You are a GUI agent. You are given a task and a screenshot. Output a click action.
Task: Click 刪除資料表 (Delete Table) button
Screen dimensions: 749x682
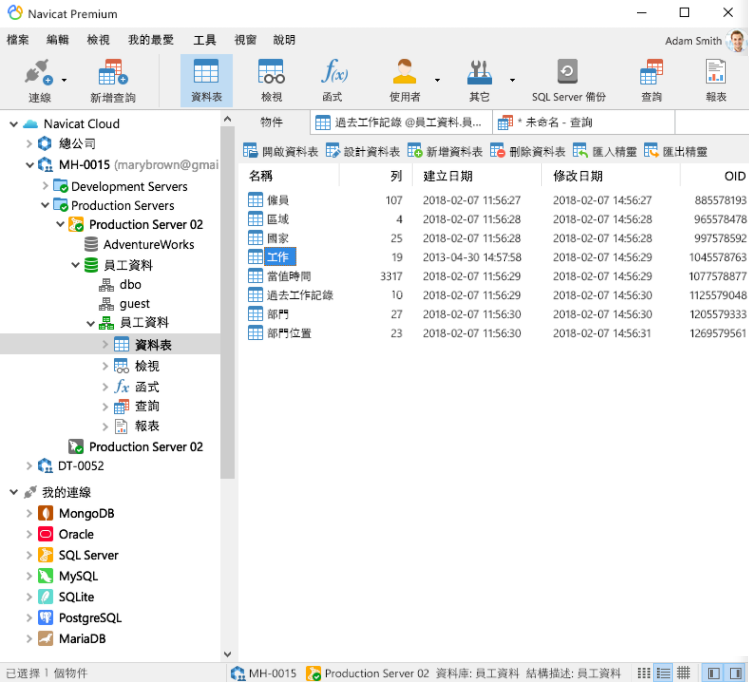tap(527, 152)
